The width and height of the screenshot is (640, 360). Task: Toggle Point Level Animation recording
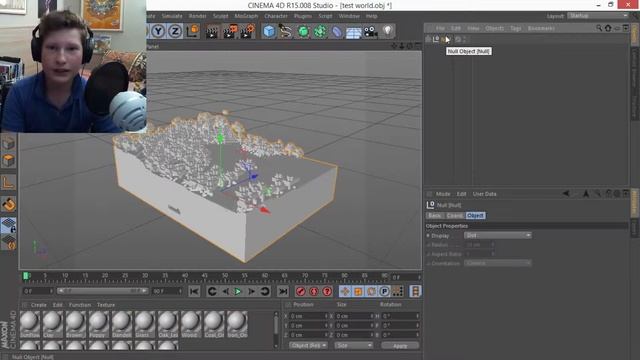pos(398,291)
